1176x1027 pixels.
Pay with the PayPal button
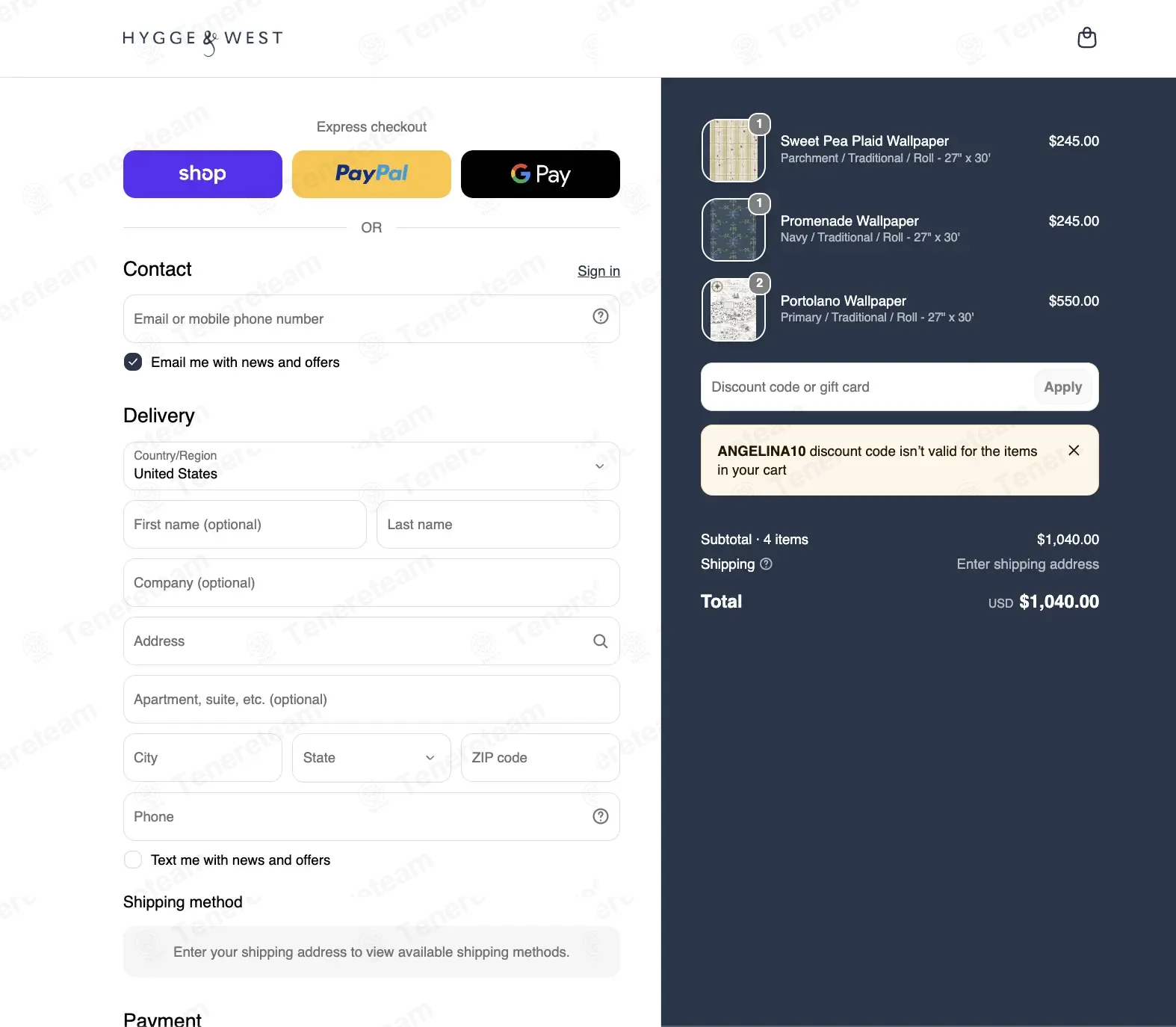pos(371,174)
